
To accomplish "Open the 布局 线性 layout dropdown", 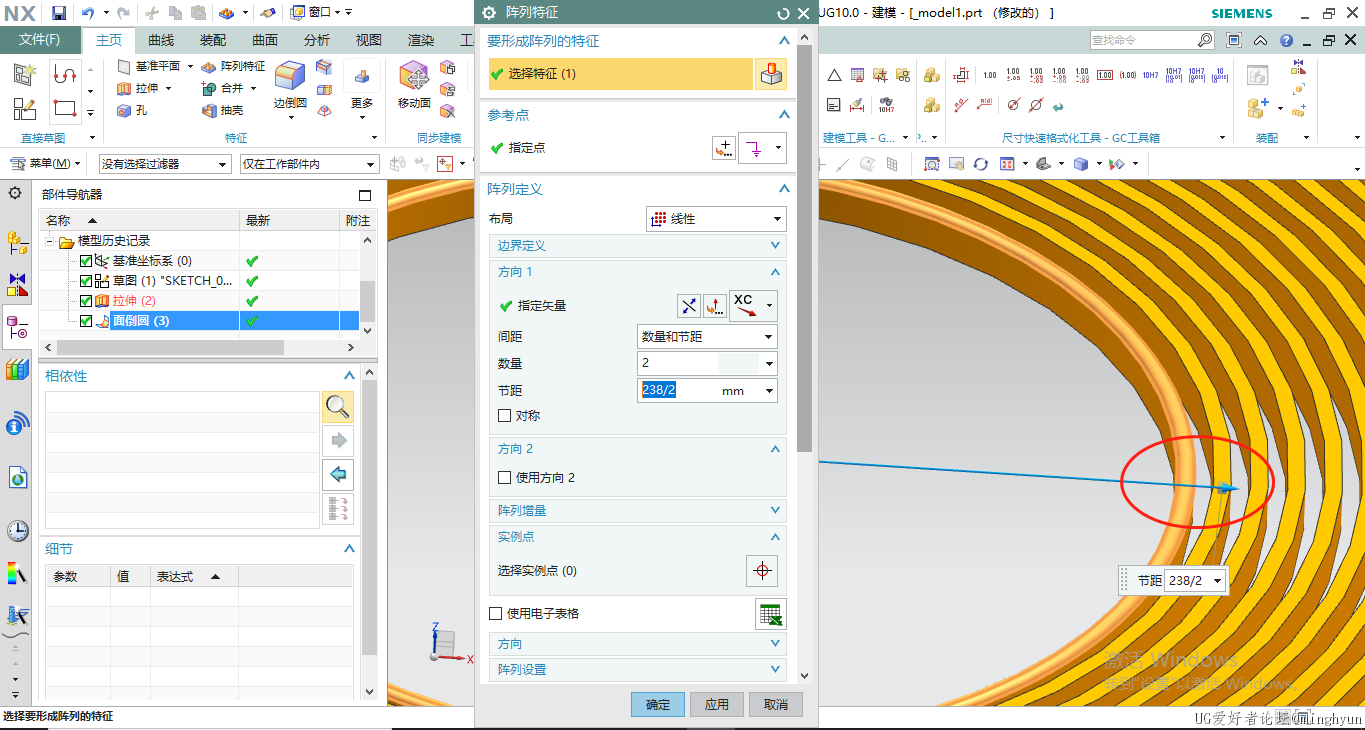I will tap(717, 219).
